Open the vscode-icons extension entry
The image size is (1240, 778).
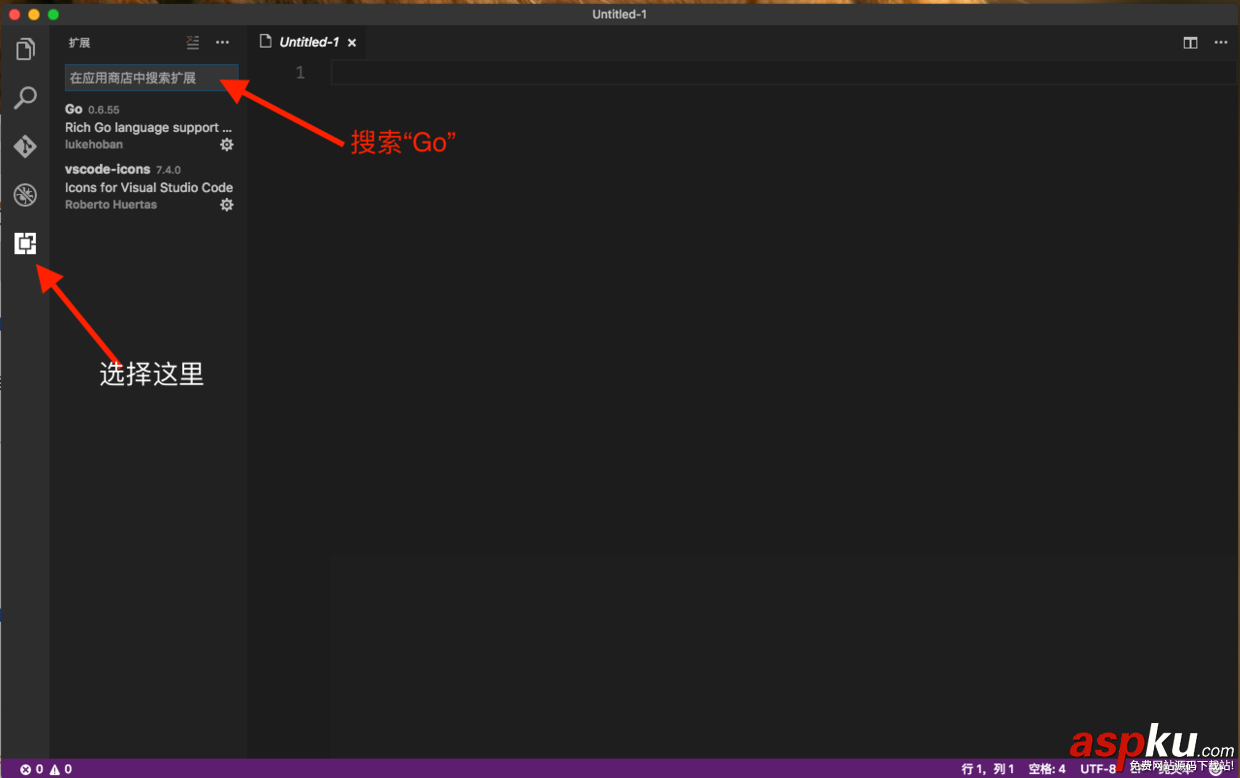coord(149,186)
